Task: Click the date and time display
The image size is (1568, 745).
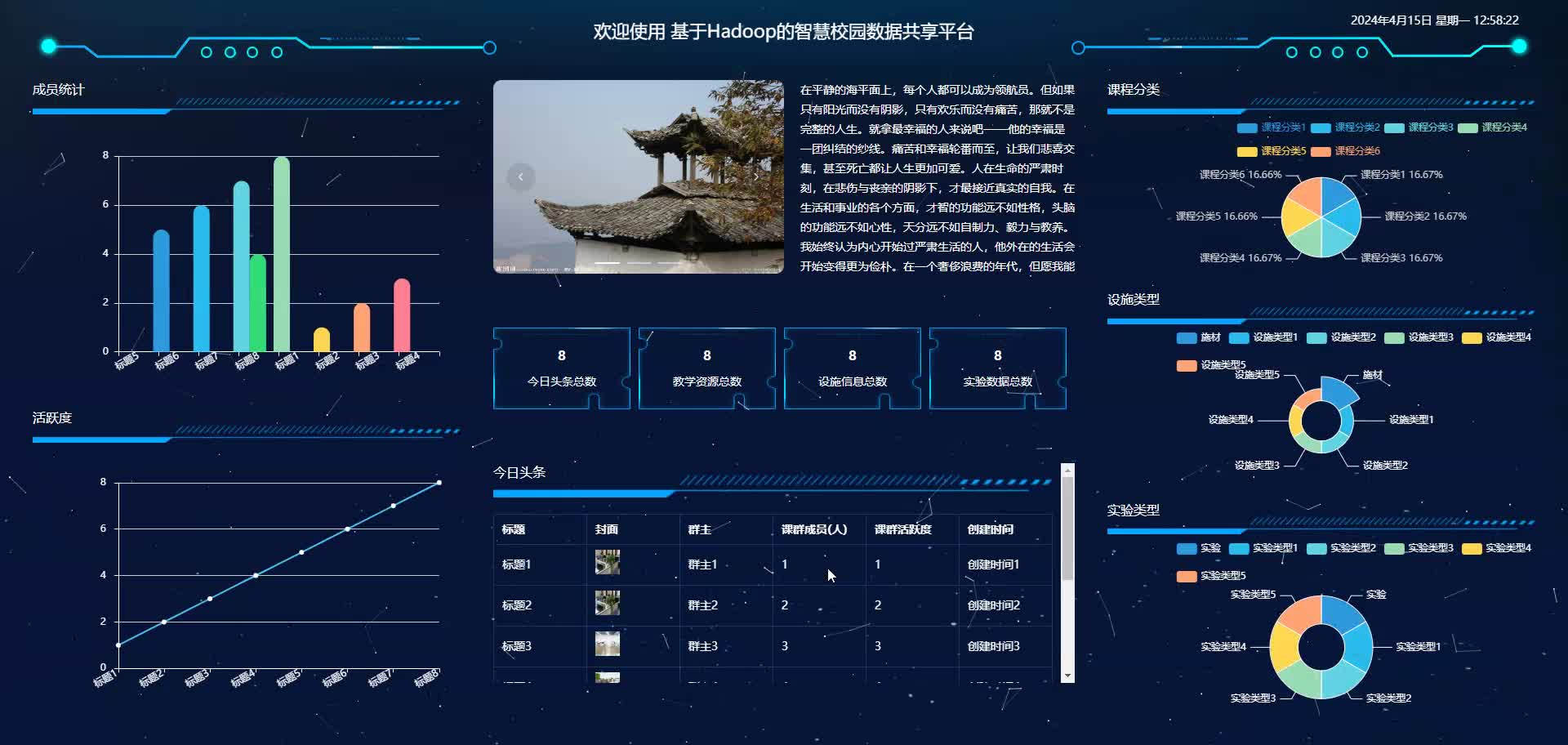Action: 1435,20
